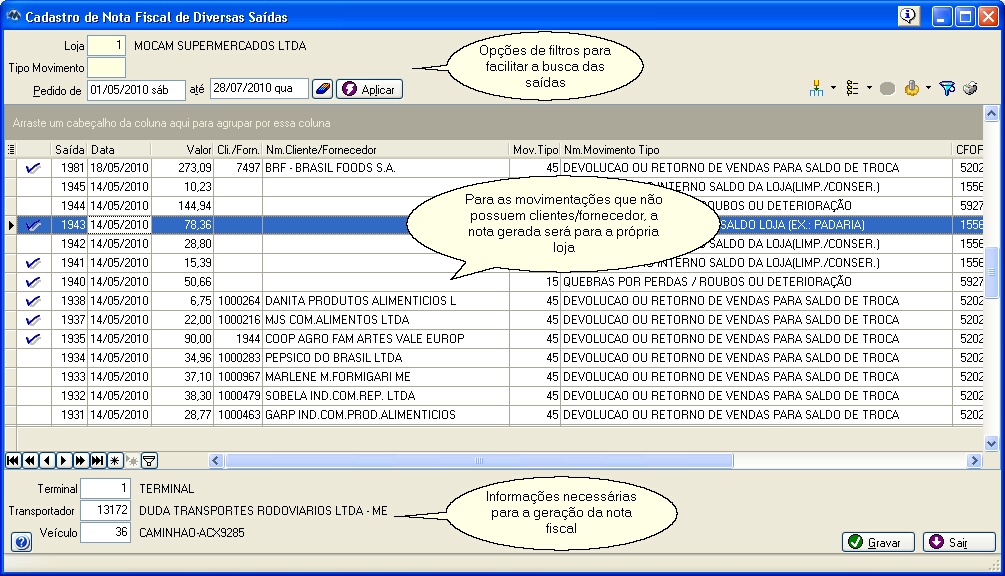Viewport: 1005px width, 576px height.
Task: Check the selection box for saída 1934
Action: point(33,358)
